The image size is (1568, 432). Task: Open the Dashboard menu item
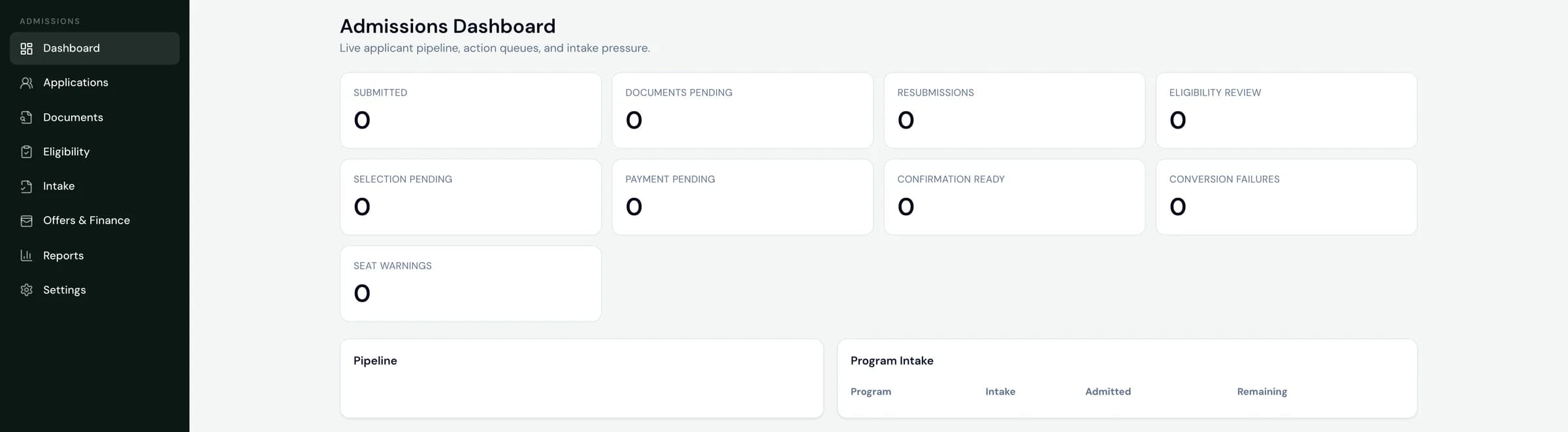point(95,48)
